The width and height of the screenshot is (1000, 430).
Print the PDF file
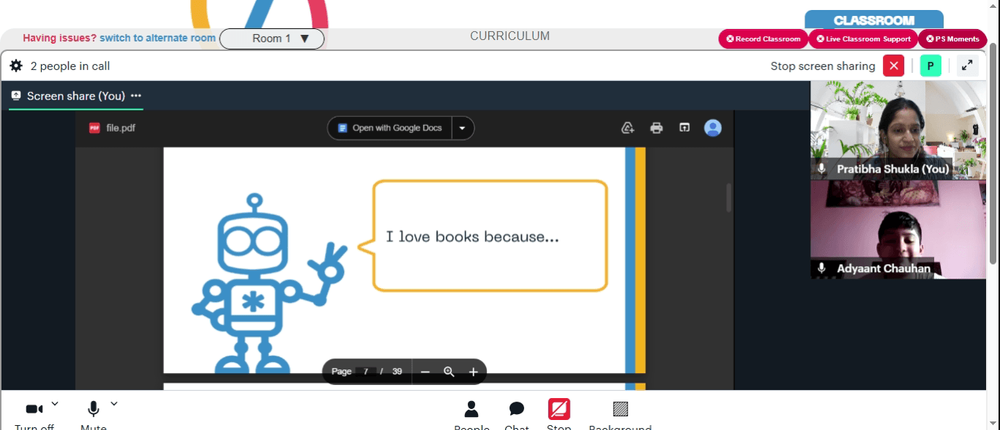click(656, 128)
